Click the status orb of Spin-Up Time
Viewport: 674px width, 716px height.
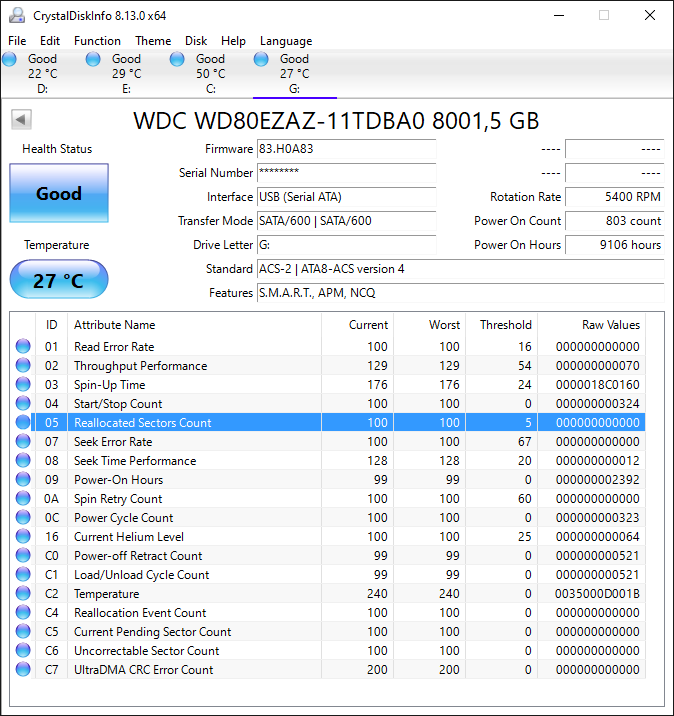[x=23, y=384]
